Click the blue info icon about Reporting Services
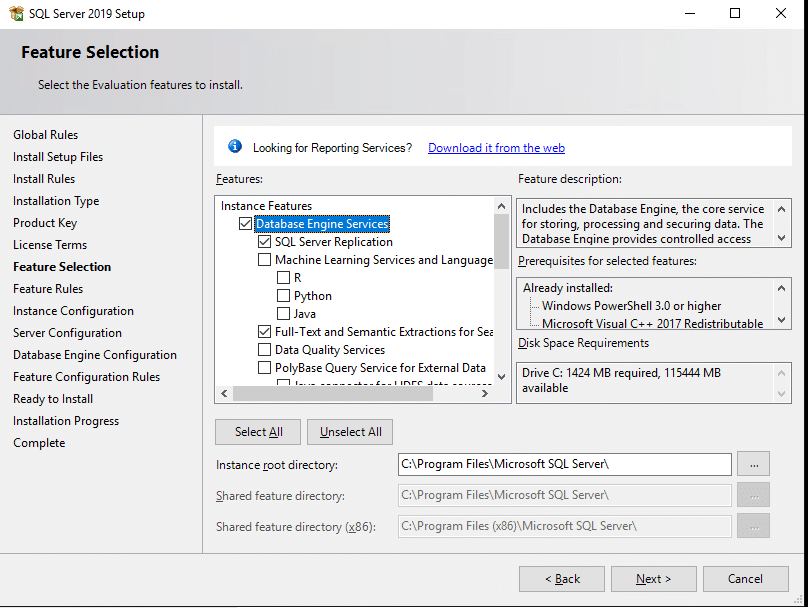Screen dimensions: 808x608 (x=235, y=145)
